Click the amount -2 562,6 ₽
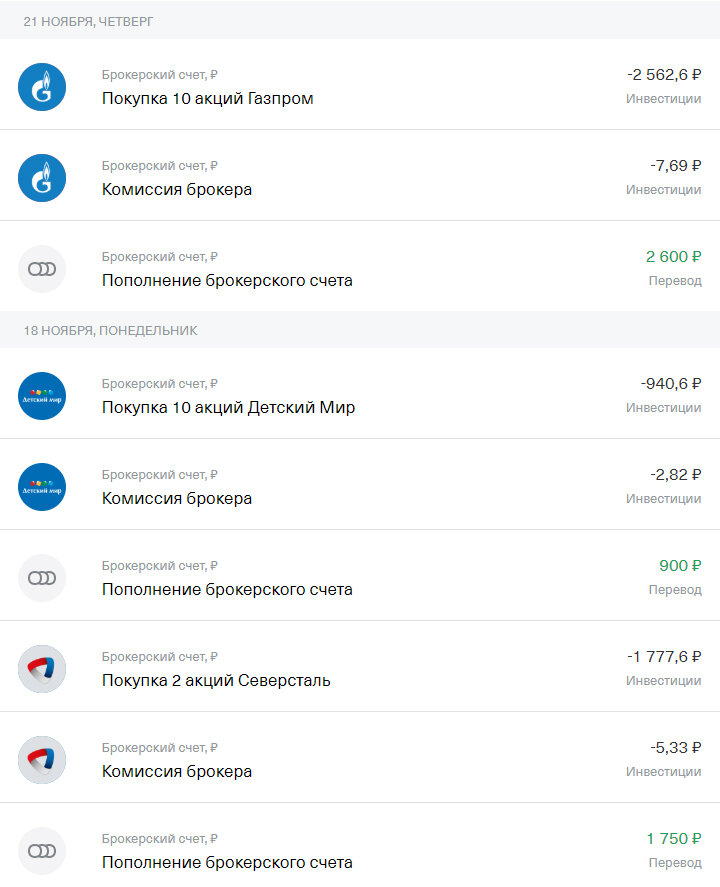 (664, 75)
